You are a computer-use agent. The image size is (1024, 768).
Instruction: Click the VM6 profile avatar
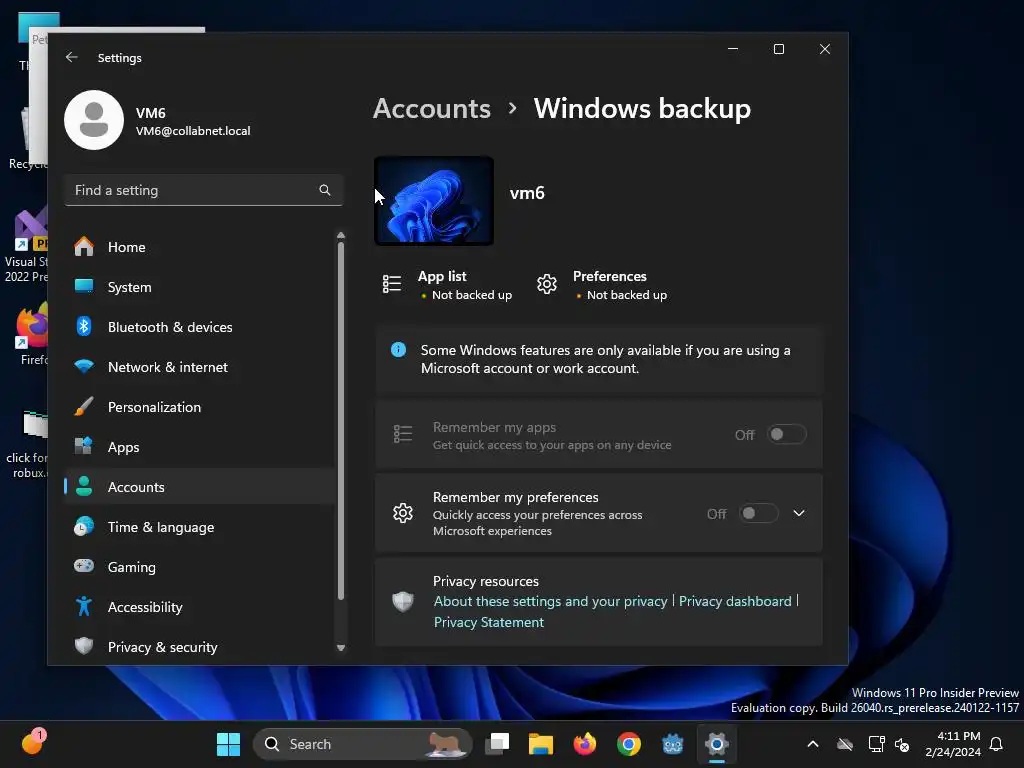coord(94,120)
